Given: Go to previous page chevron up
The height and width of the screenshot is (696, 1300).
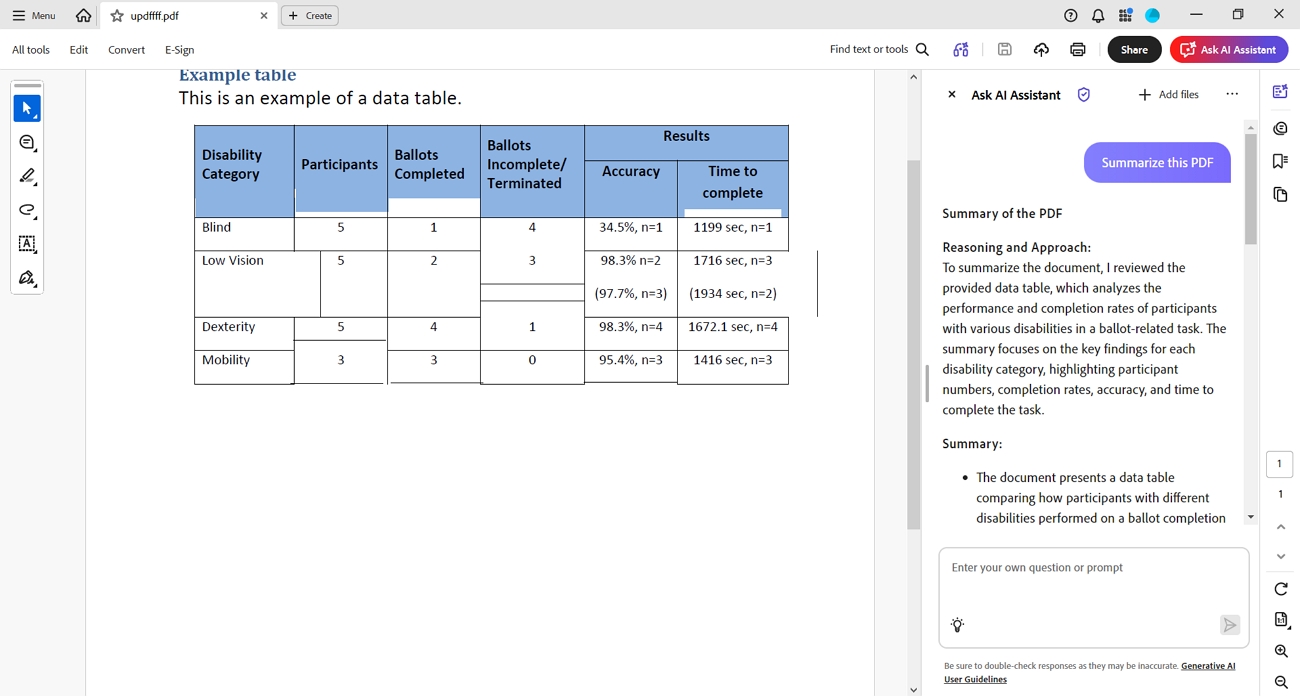Looking at the screenshot, I should tap(1280, 527).
